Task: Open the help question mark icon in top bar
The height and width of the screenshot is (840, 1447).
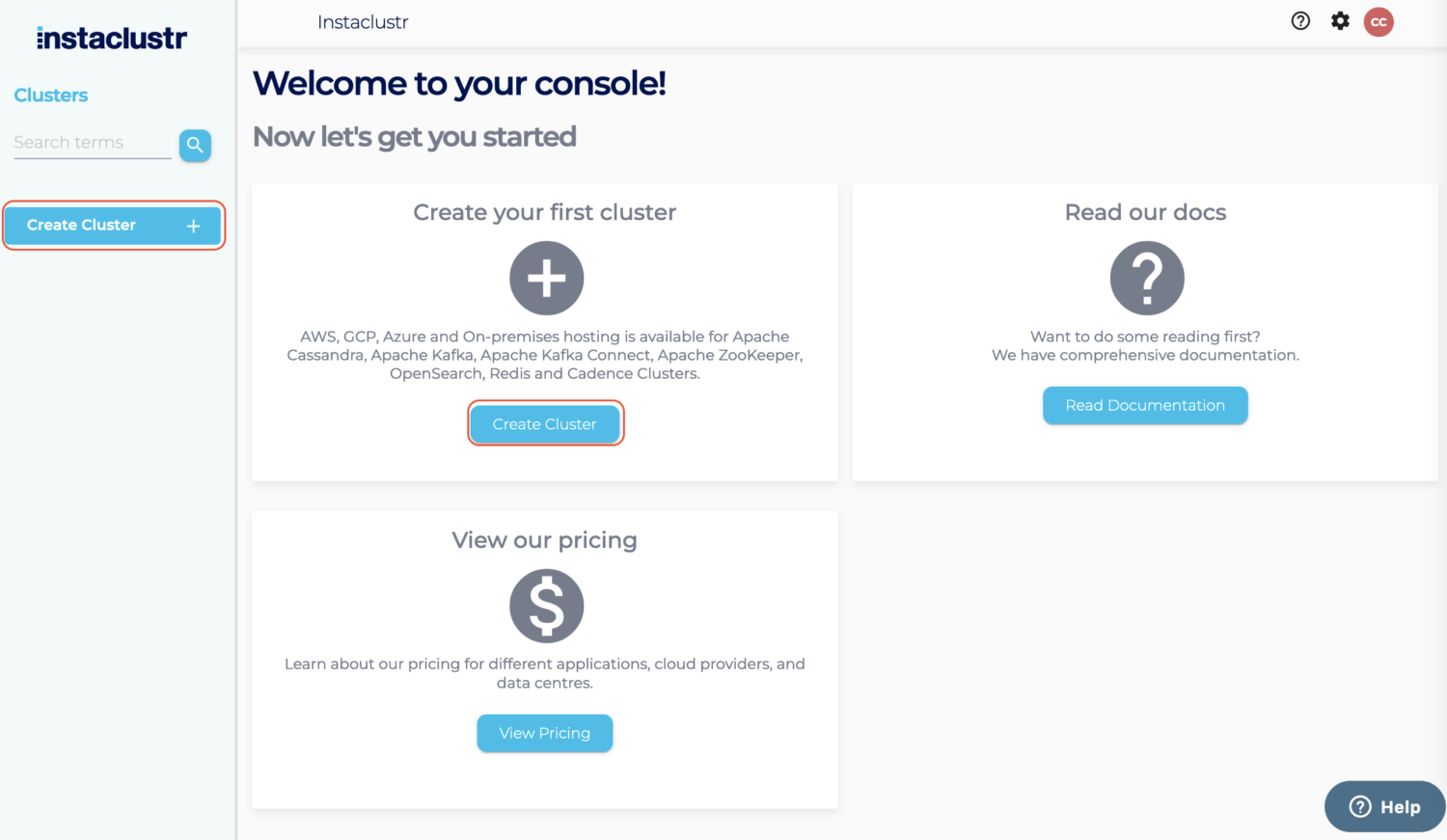Action: click(1300, 20)
